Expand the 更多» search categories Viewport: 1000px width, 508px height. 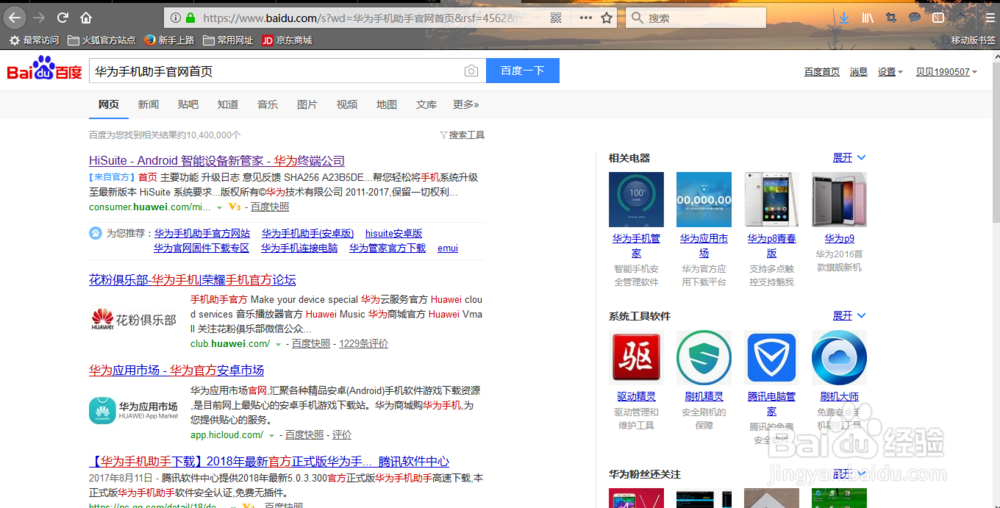click(x=466, y=105)
